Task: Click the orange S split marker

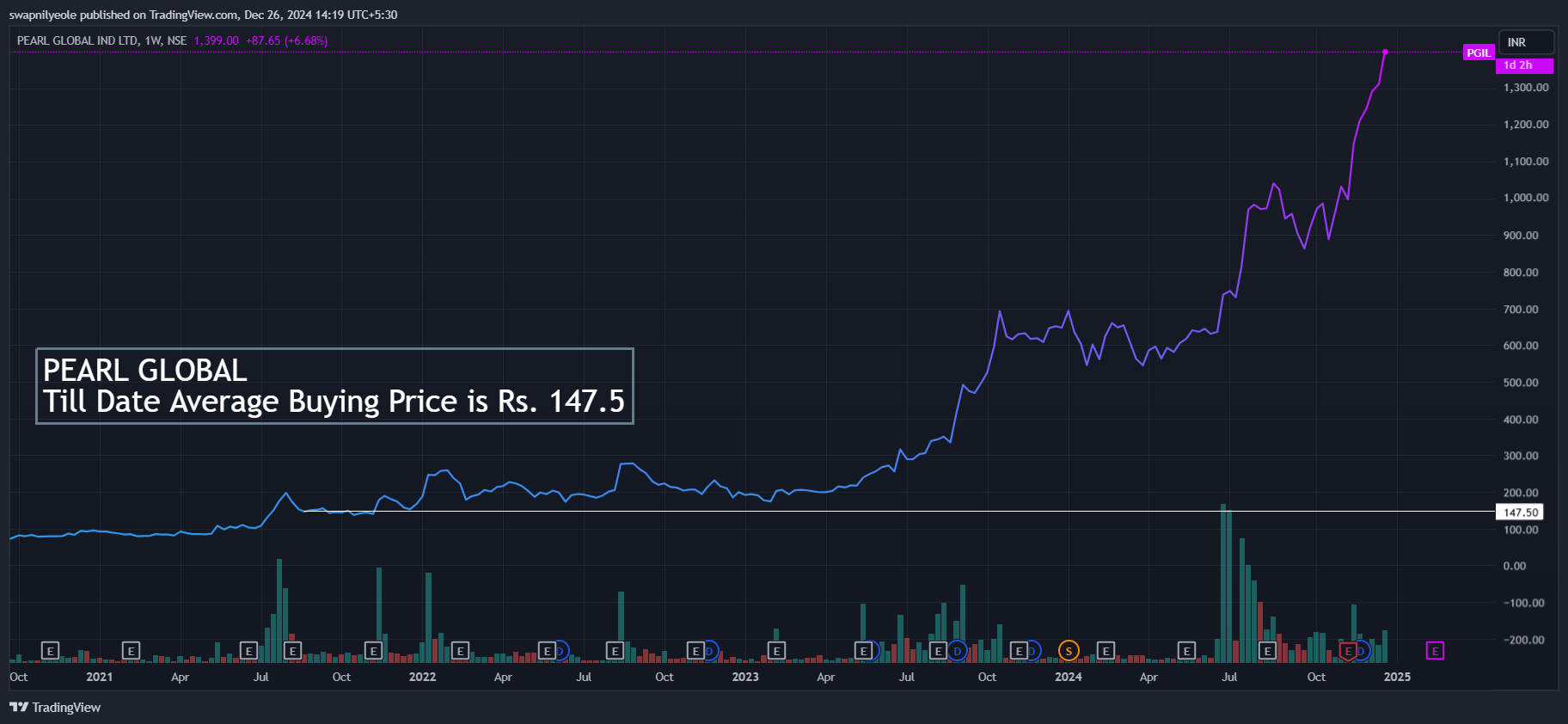Action: pos(1069,651)
